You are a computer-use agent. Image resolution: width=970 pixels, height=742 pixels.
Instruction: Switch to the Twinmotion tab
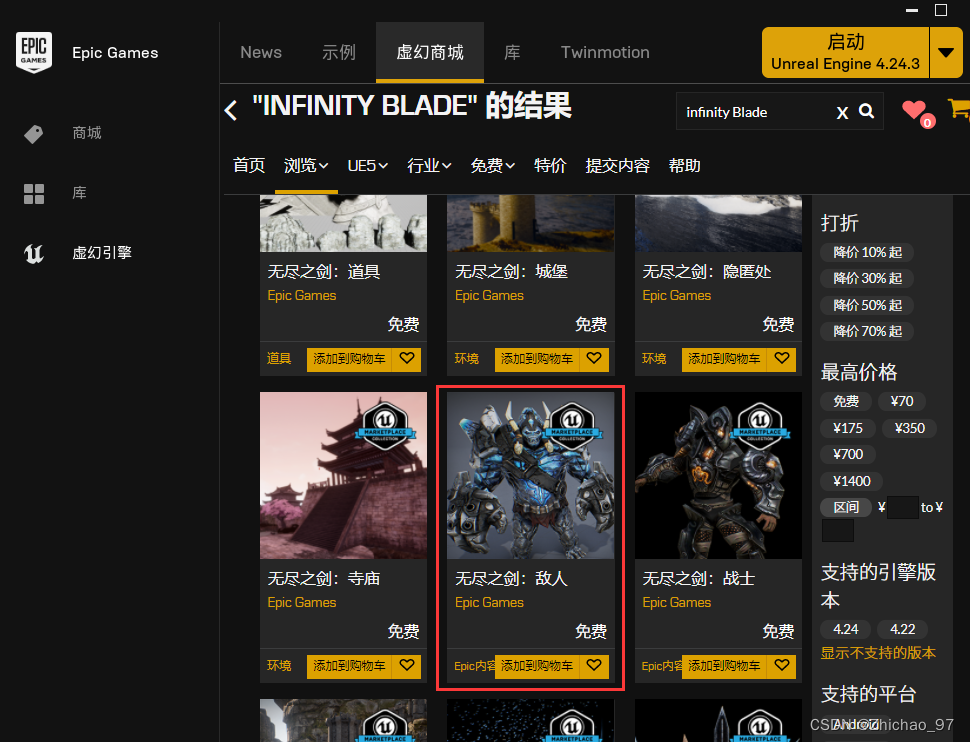click(x=605, y=53)
